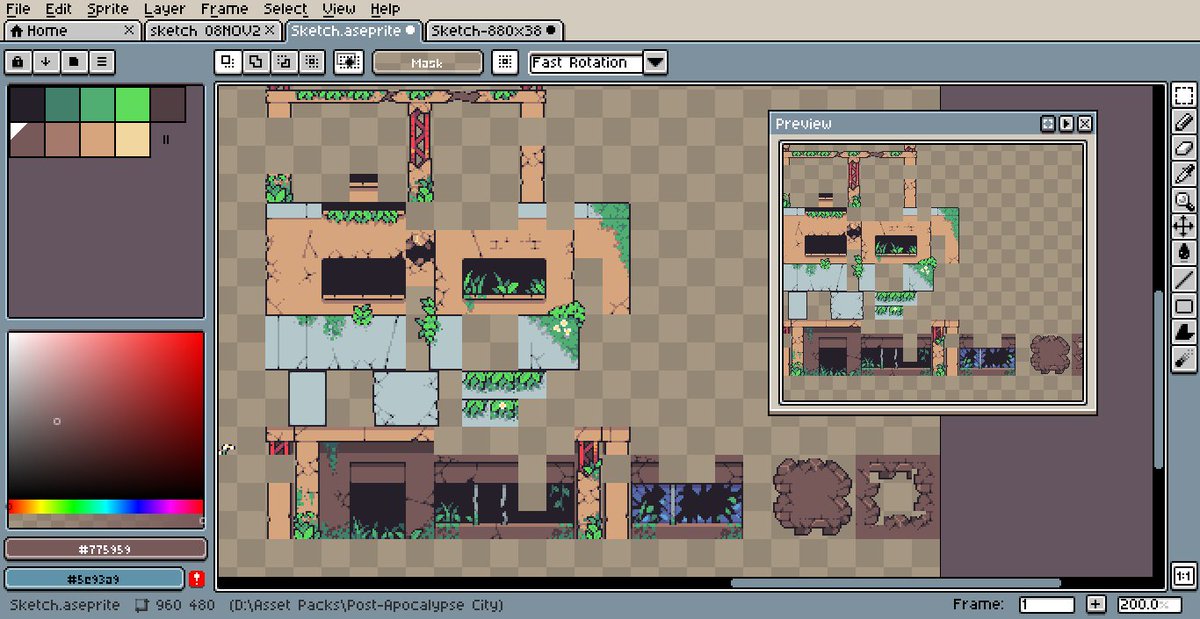This screenshot has height=619, width=1200.
Task: Click the dotted square icon beside Mask
Action: coord(506,62)
